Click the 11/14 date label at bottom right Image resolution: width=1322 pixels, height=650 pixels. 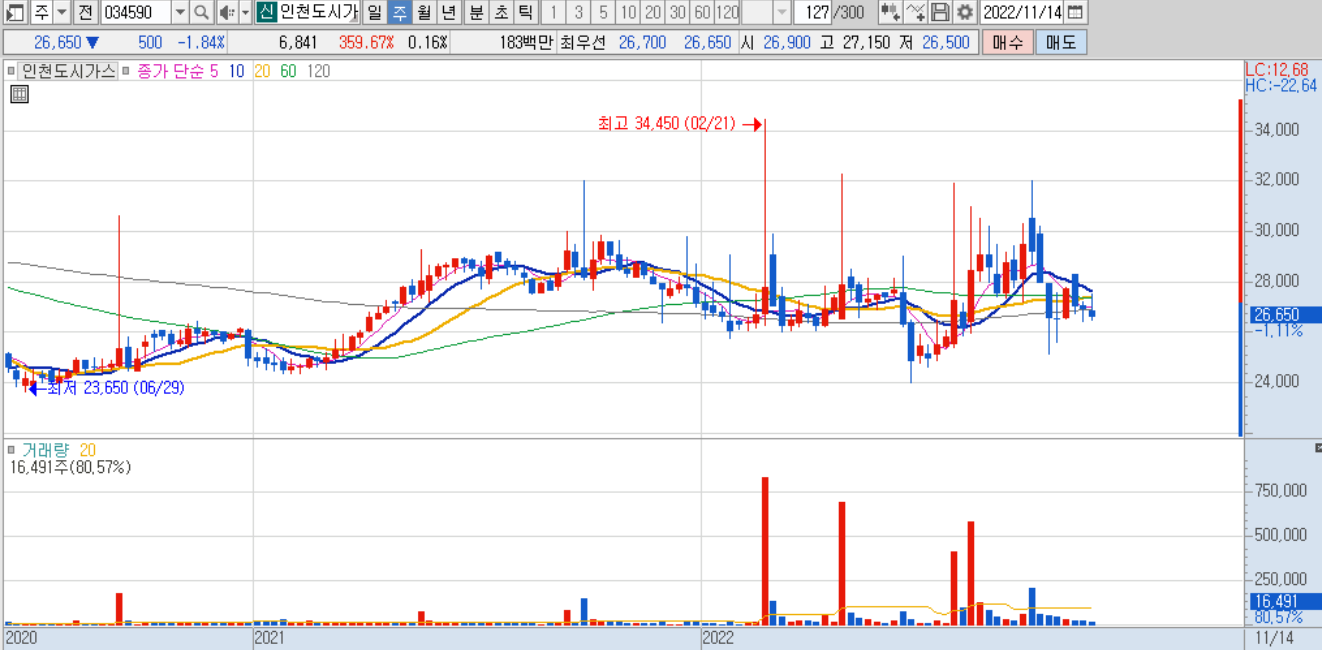pos(1274,637)
